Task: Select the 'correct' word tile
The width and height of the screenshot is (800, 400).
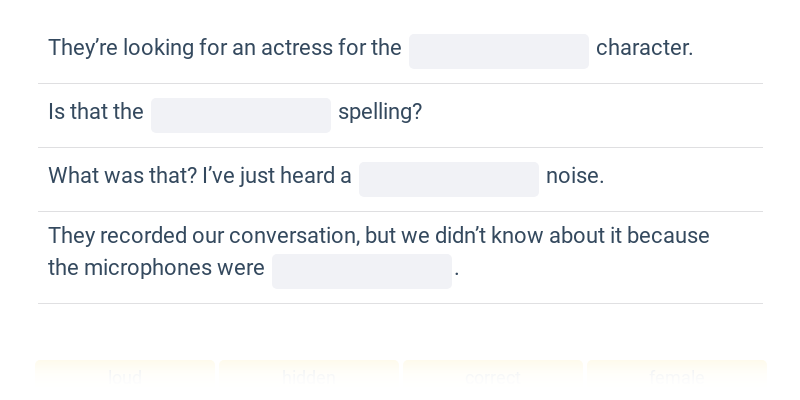Action: 493,378
